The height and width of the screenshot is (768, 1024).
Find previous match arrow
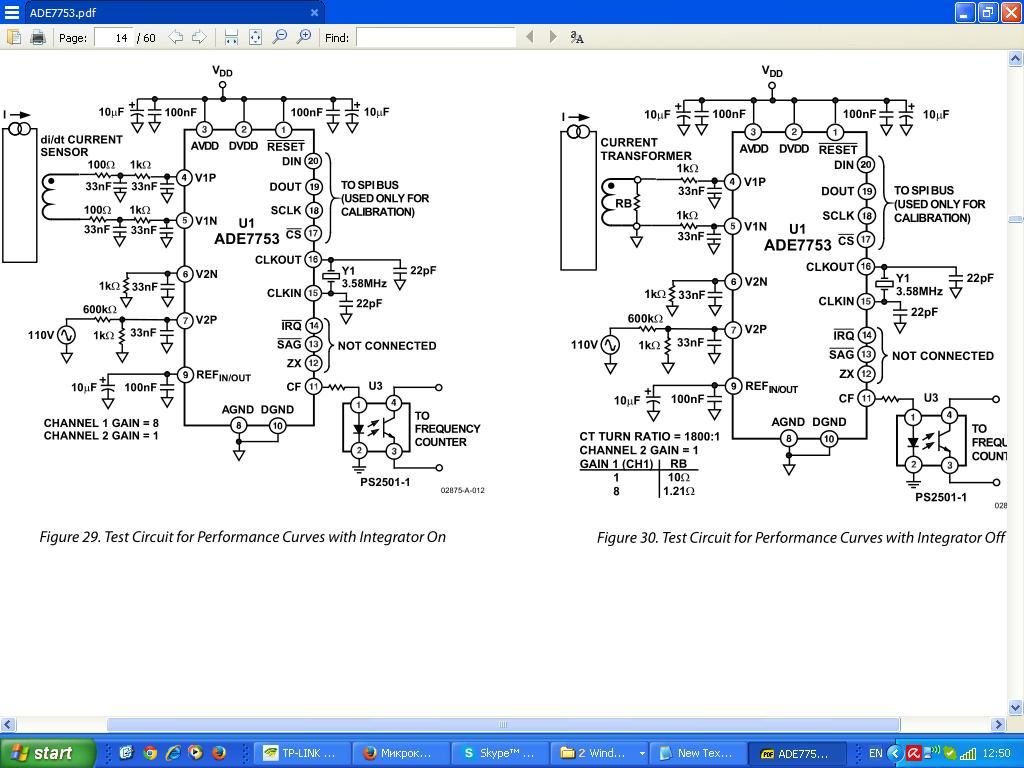(530, 37)
